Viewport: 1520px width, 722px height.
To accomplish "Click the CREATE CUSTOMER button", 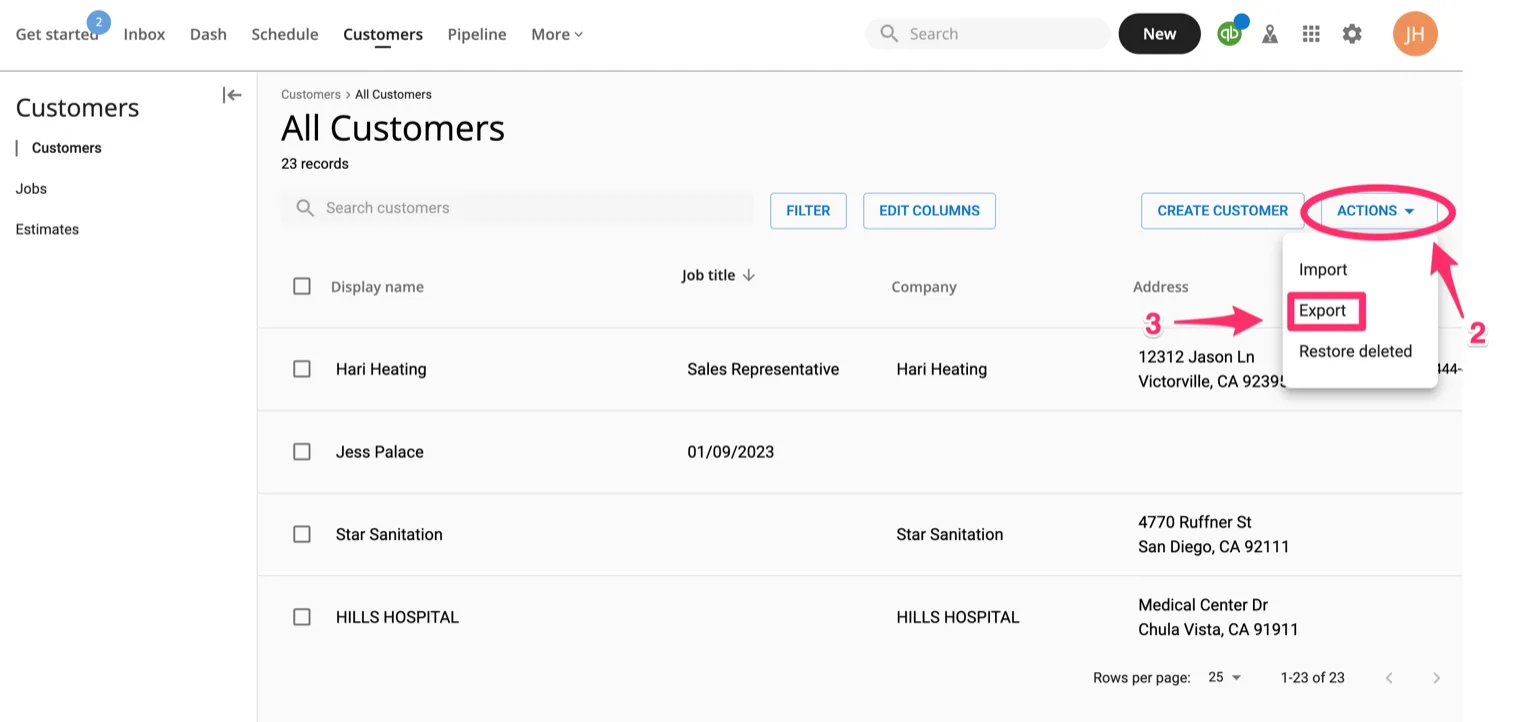I will pos(1222,210).
